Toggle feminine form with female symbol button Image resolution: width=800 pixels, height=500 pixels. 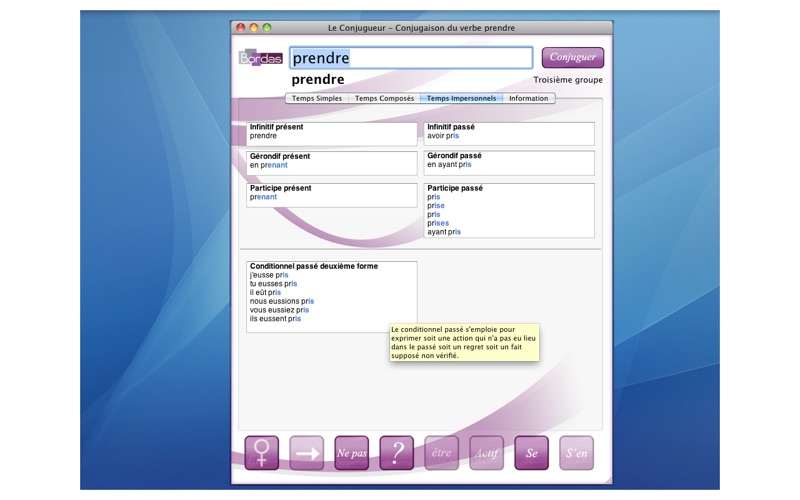tap(262, 453)
